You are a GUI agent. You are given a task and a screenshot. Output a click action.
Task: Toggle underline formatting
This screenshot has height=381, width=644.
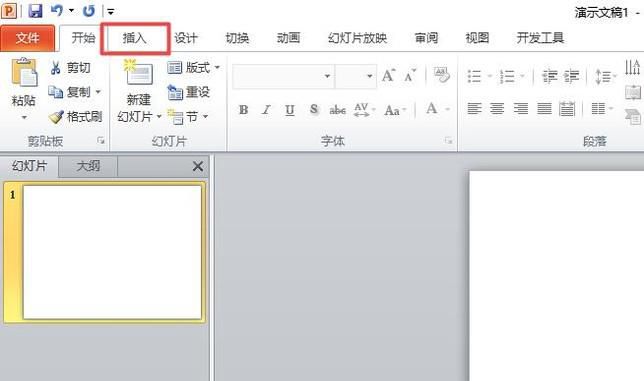tap(290, 110)
